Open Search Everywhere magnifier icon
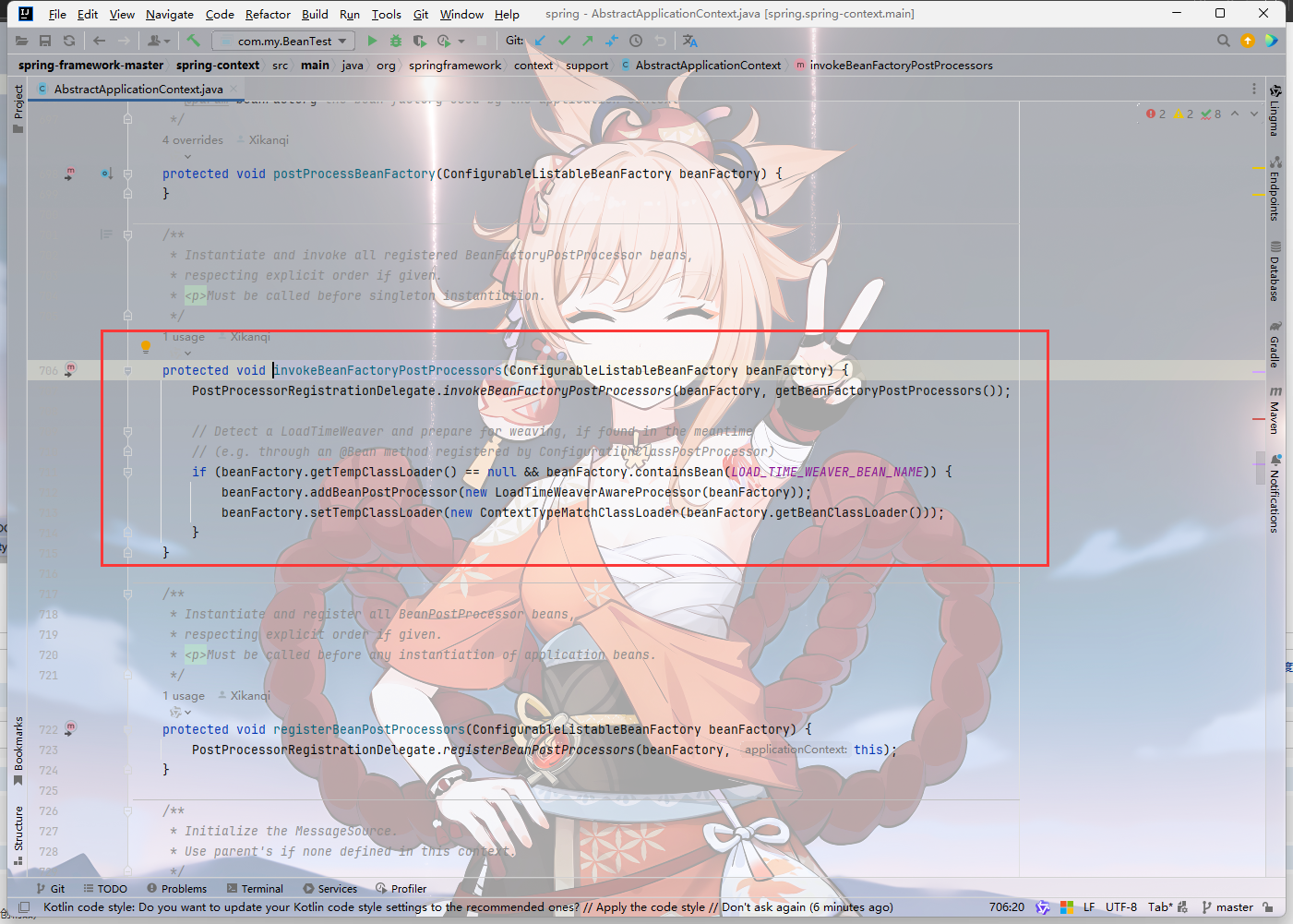 tap(1224, 41)
